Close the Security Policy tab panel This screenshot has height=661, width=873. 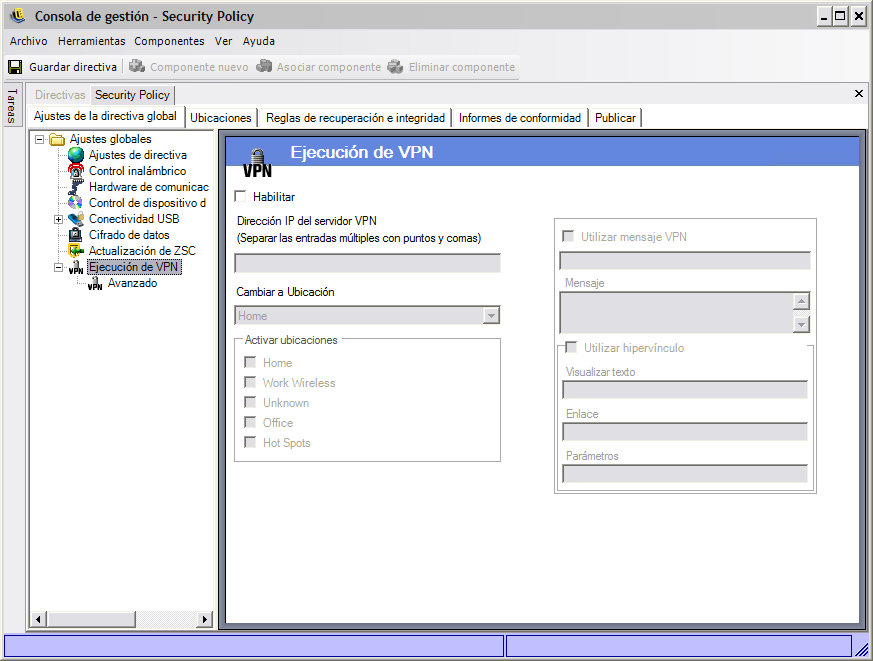point(859,94)
